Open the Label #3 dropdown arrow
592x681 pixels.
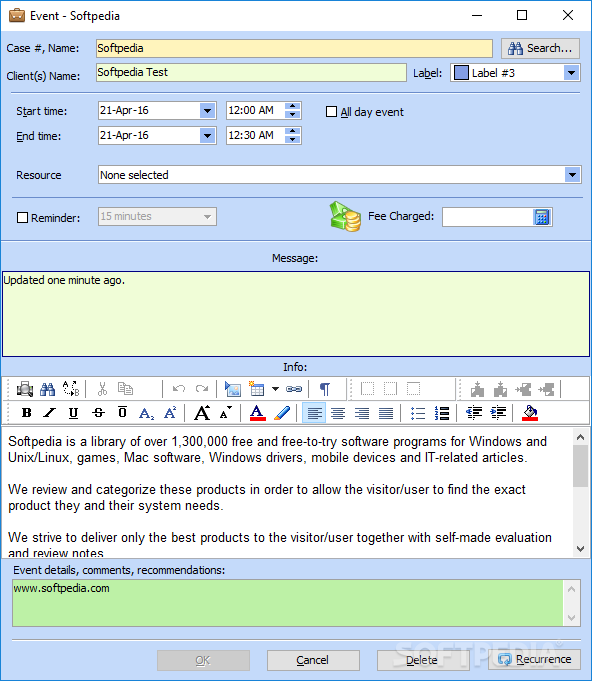(572, 73)
